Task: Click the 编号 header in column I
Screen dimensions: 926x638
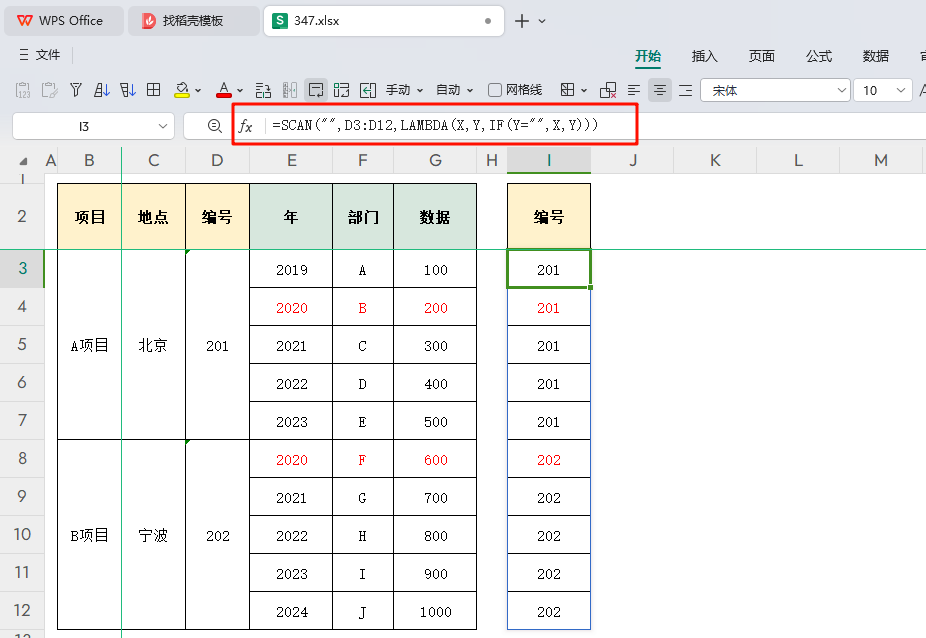Action: pos(549,217)
